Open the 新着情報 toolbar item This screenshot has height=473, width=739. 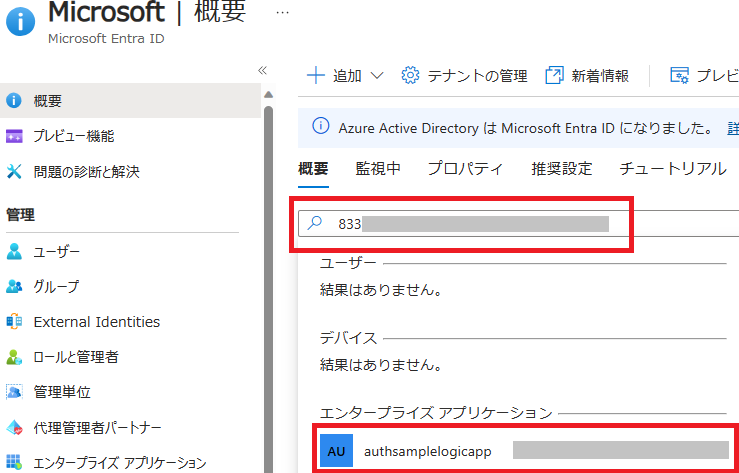click(x=587, y=76)
